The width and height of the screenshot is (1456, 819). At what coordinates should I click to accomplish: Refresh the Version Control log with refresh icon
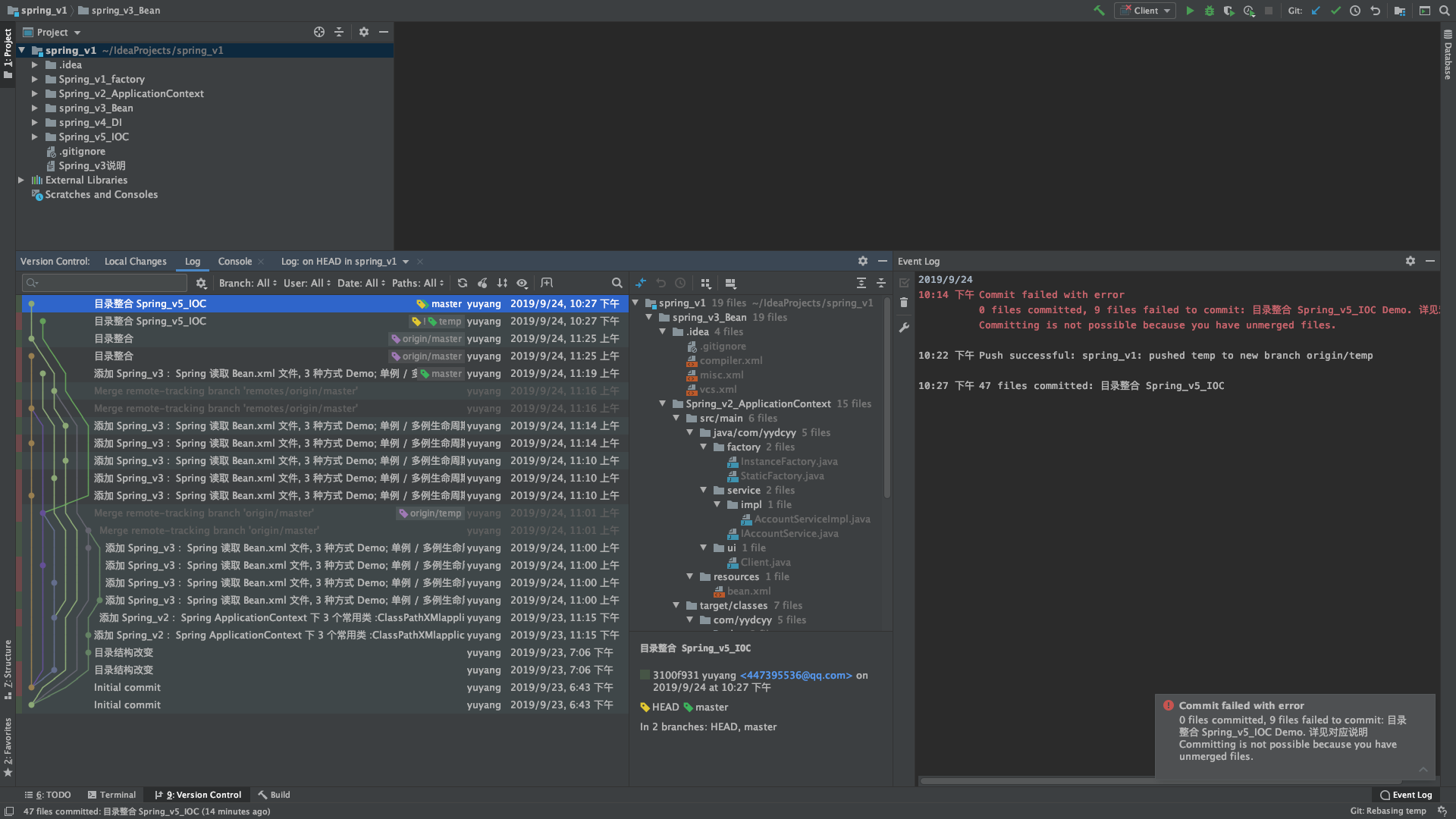tap(463, 283)
